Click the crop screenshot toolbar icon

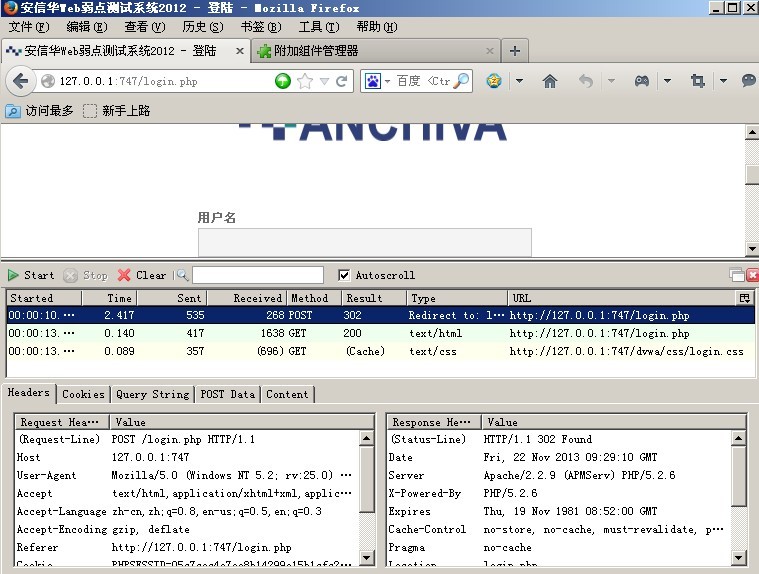[698, 81]
